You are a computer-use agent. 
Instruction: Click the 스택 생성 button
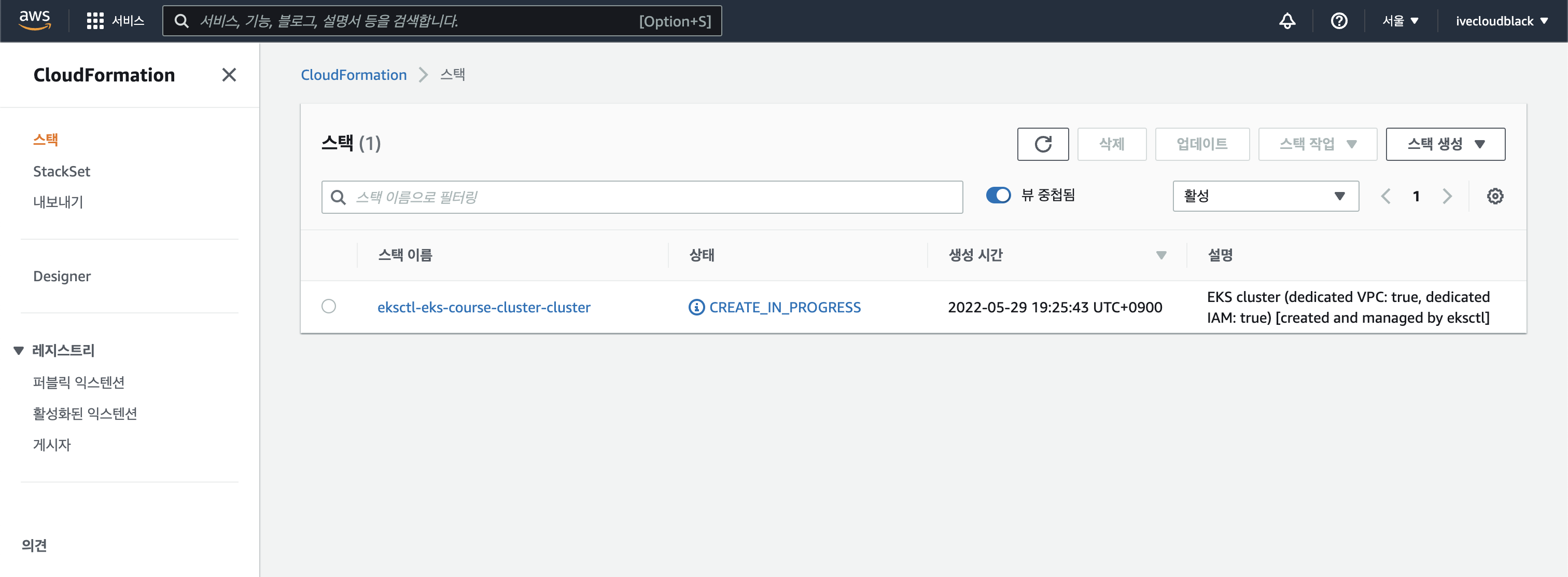tap(1446, 144)
